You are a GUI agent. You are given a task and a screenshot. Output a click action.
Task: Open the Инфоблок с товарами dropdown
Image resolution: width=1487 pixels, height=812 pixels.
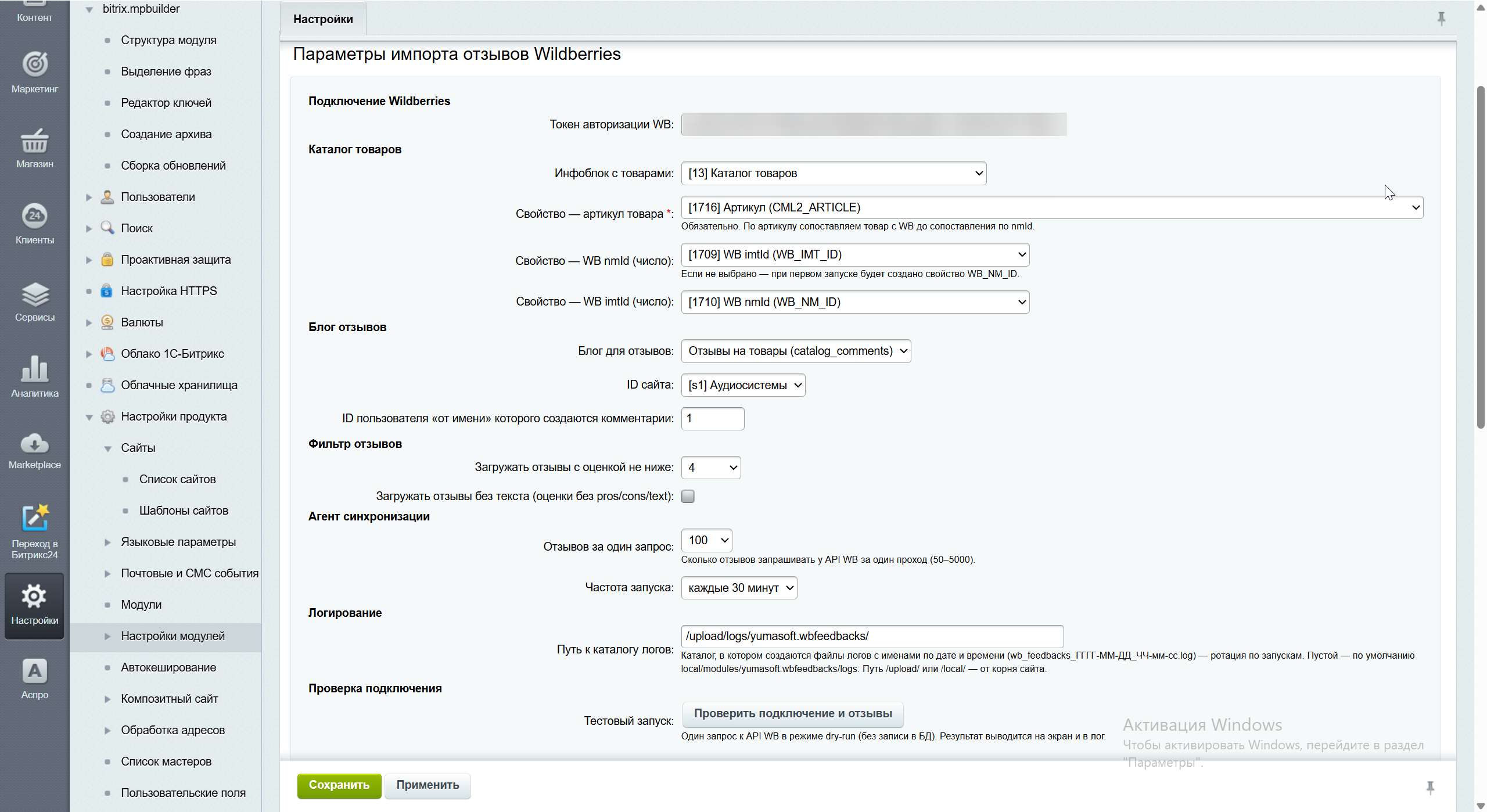tap(834, 173)
